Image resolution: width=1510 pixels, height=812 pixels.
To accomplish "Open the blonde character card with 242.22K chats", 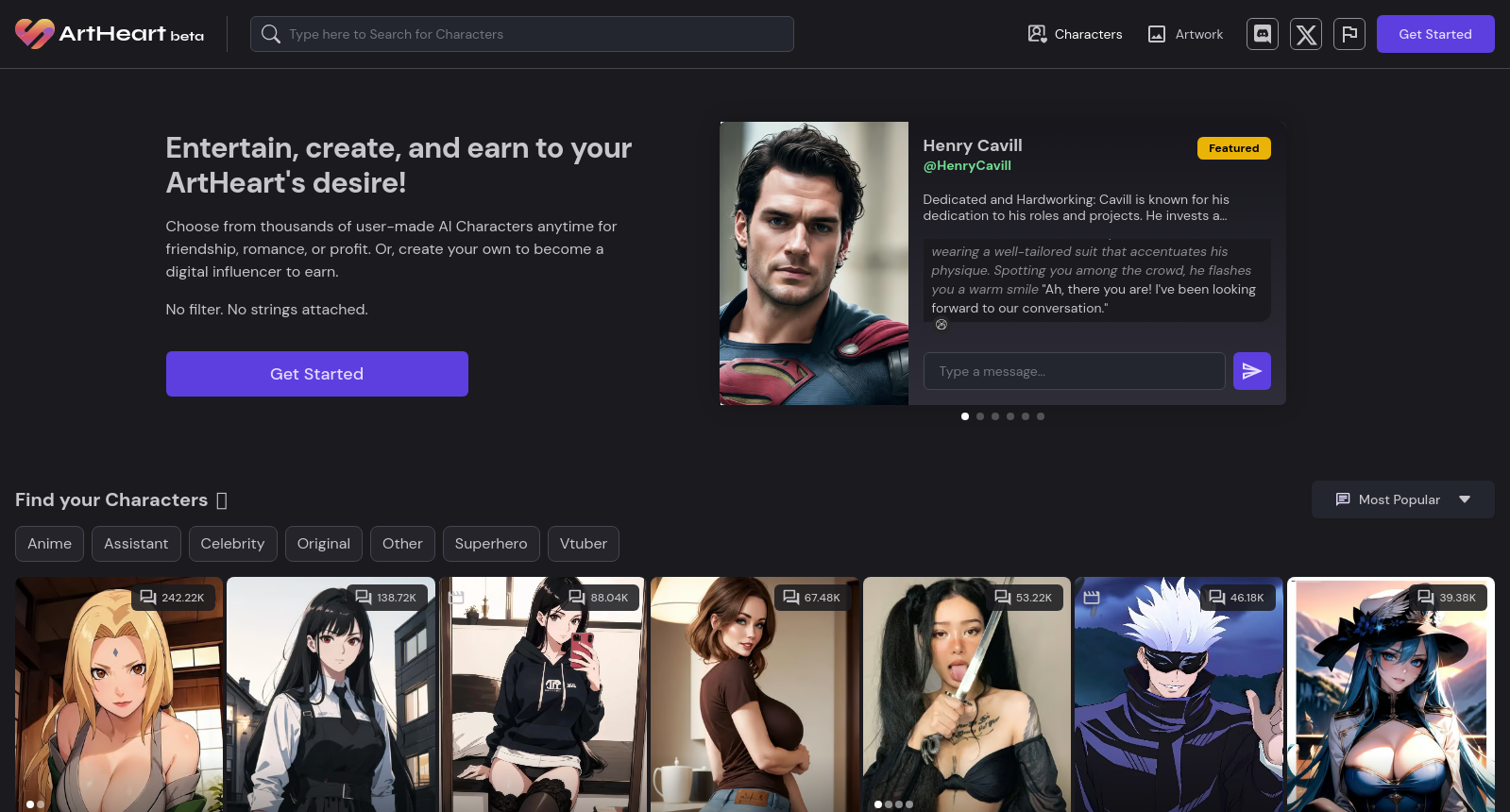I will [x=119, y=695].
